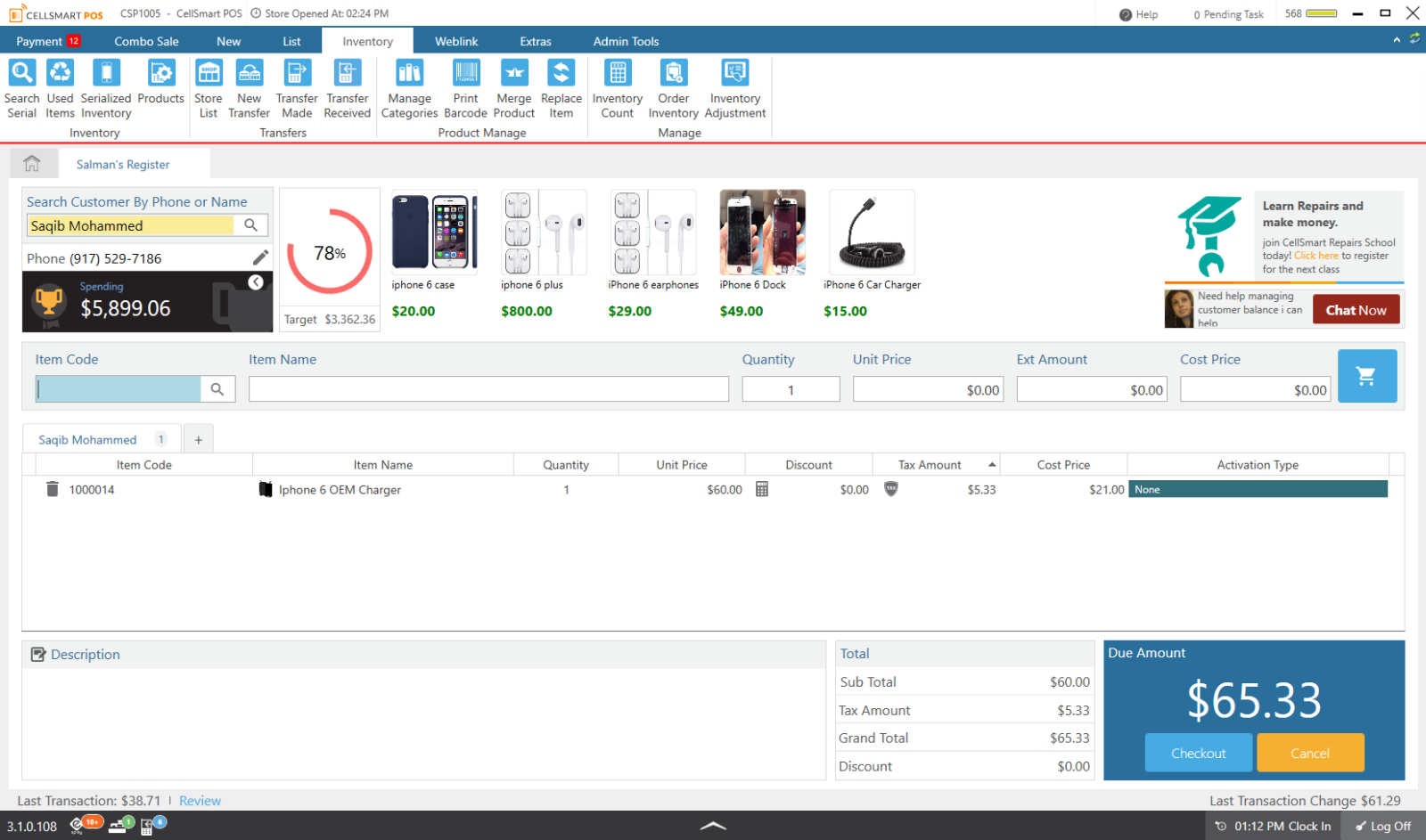Select the iPhone 6 Dock product thumbnail

762,232
